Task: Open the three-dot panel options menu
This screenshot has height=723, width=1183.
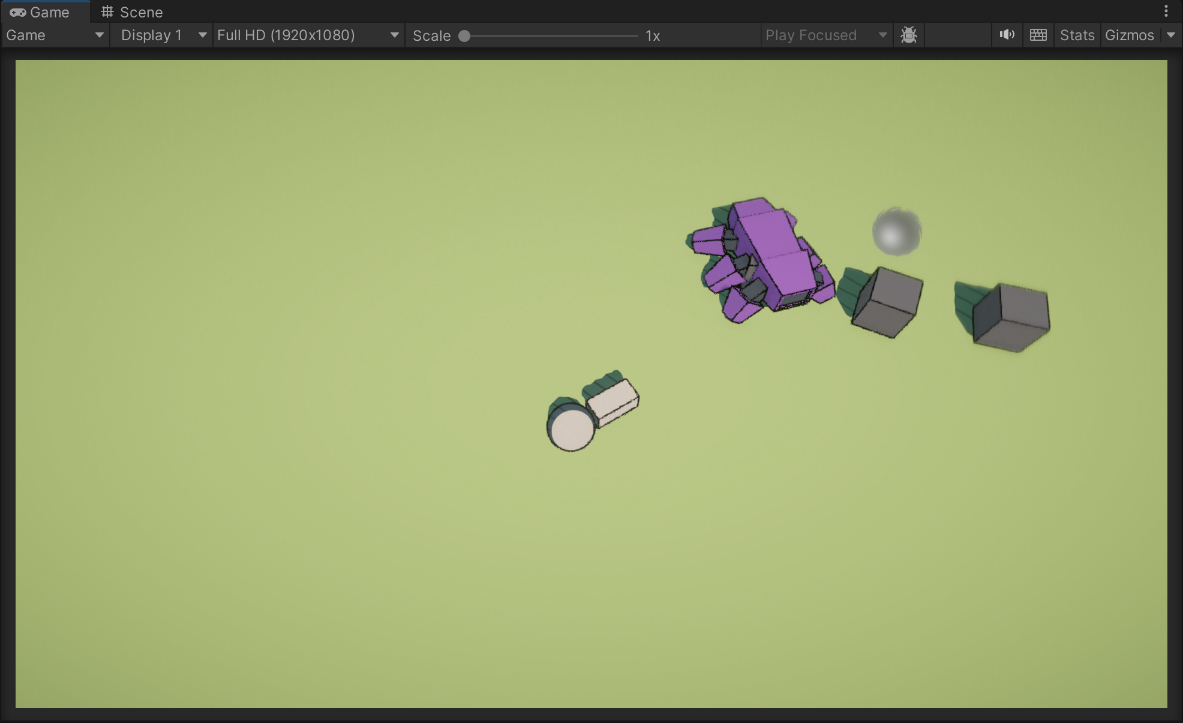Action: click(x=1166, y=12)
